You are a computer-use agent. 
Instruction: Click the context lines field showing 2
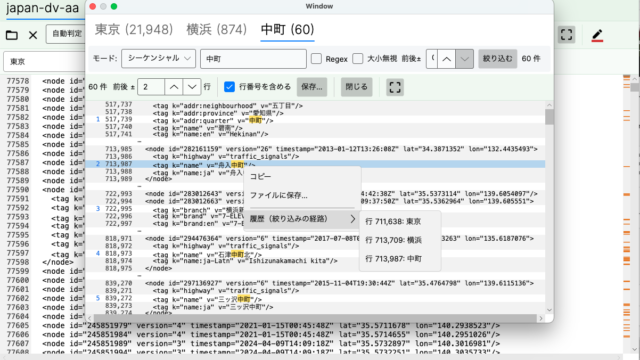click(x=151, y=87)
